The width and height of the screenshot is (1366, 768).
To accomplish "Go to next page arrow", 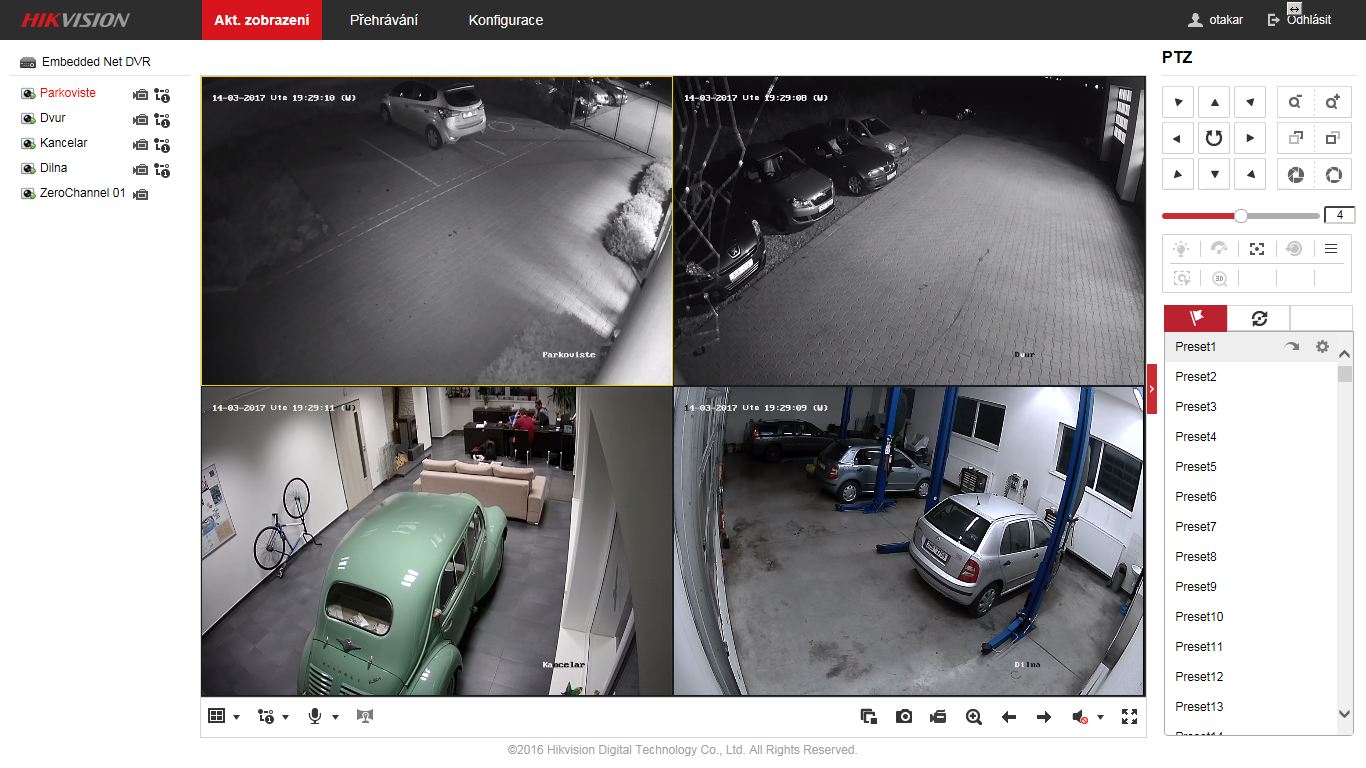I will click(1044, 717).
